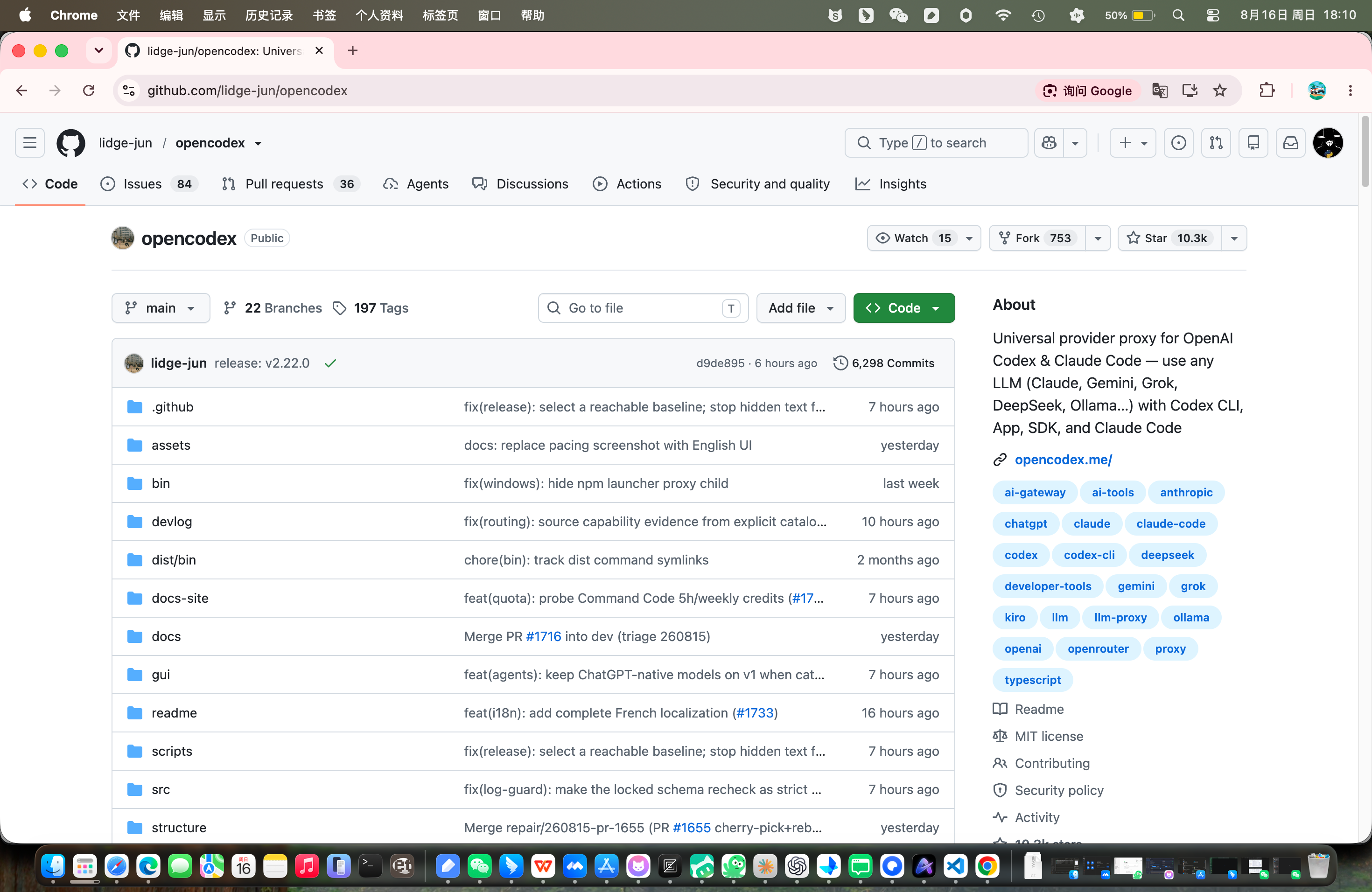
Task: Open a new Chrome tab
Action: coord(353,51)
